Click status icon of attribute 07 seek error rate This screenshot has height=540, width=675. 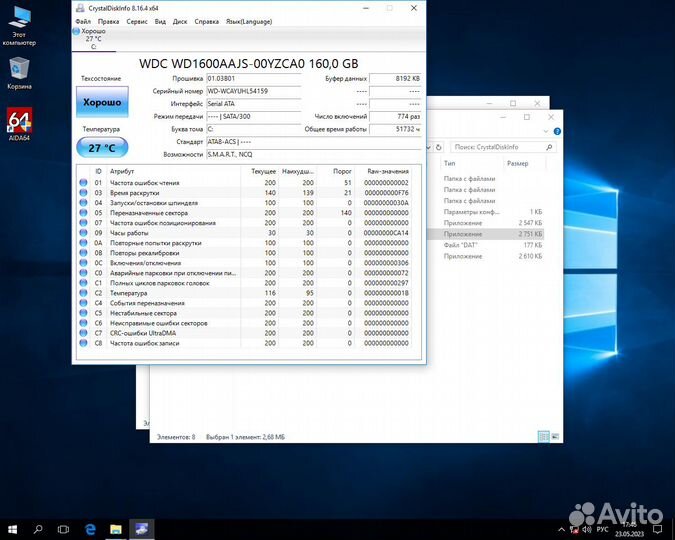click(84, 223)
